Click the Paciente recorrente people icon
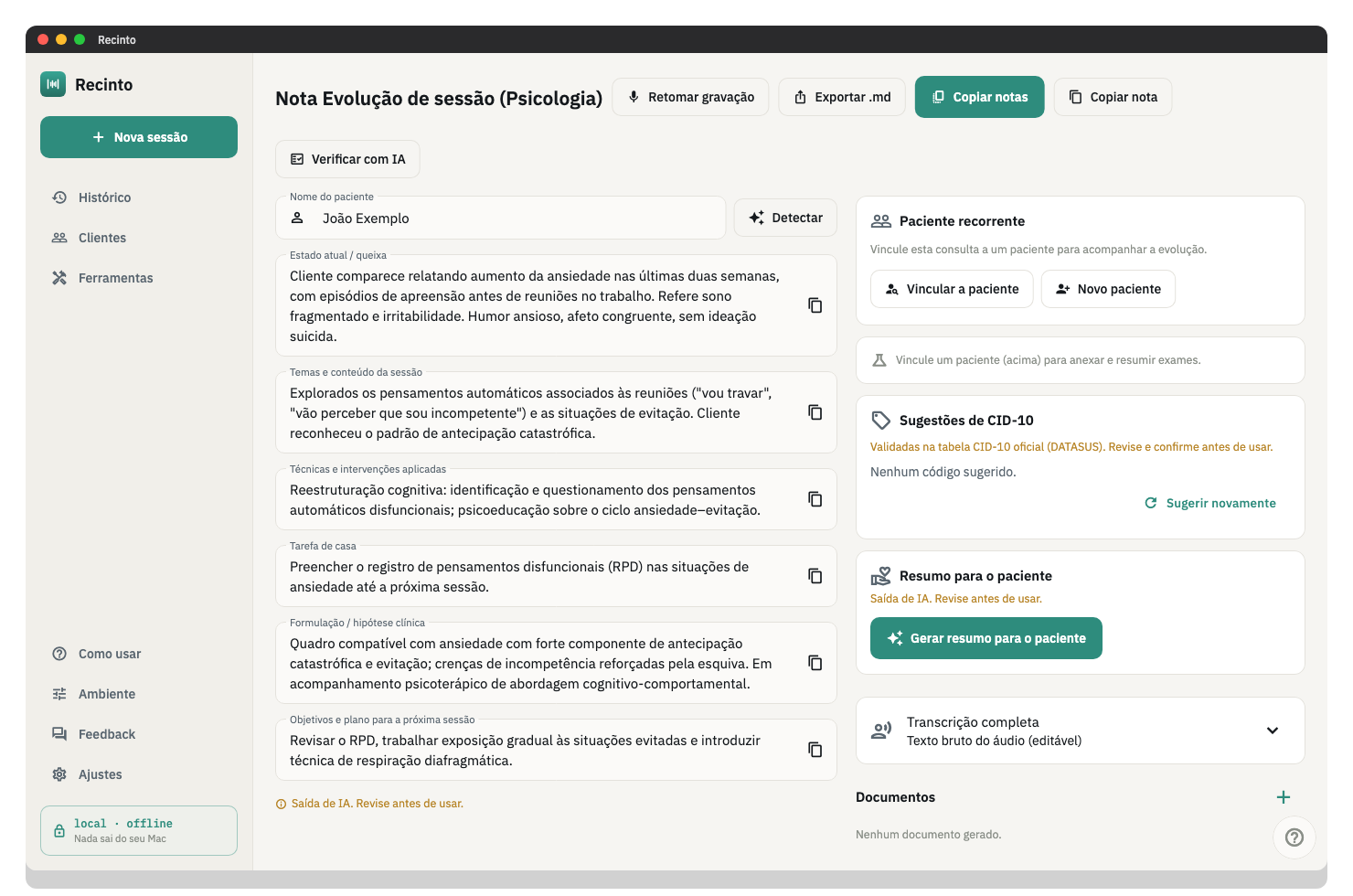Viewport: 1353px width, 896px height. (881, 221)
